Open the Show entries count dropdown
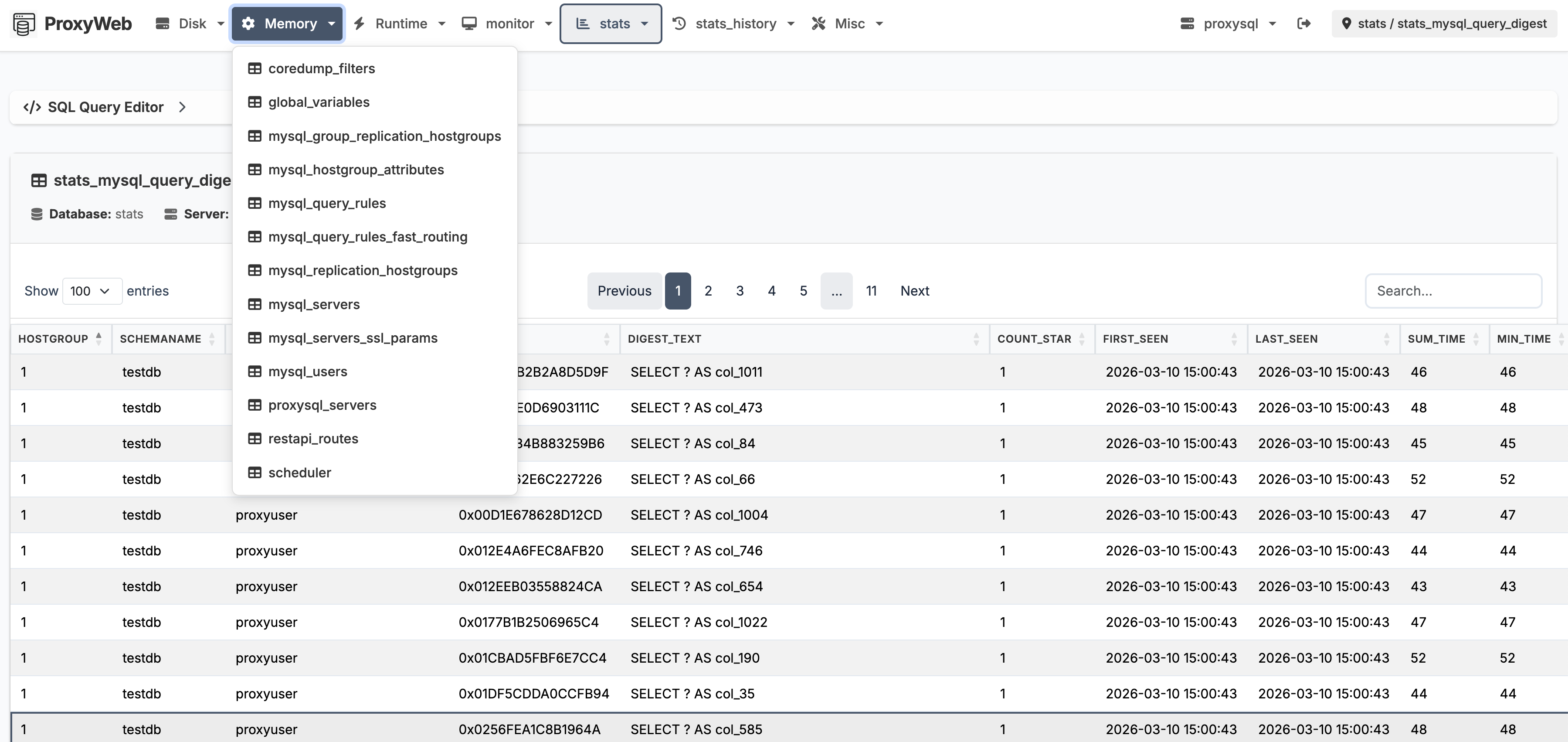 point(92,291)
